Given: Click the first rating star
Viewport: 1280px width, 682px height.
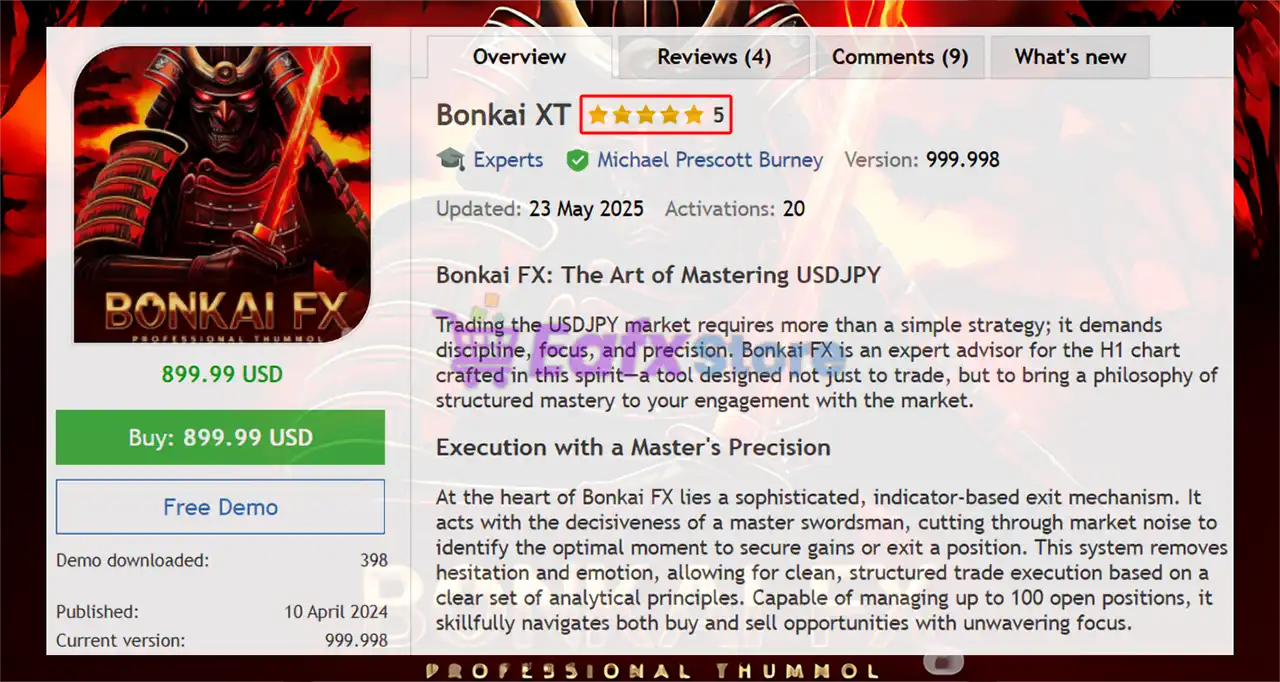Looking at the screenshot, I should pos(598,115).
